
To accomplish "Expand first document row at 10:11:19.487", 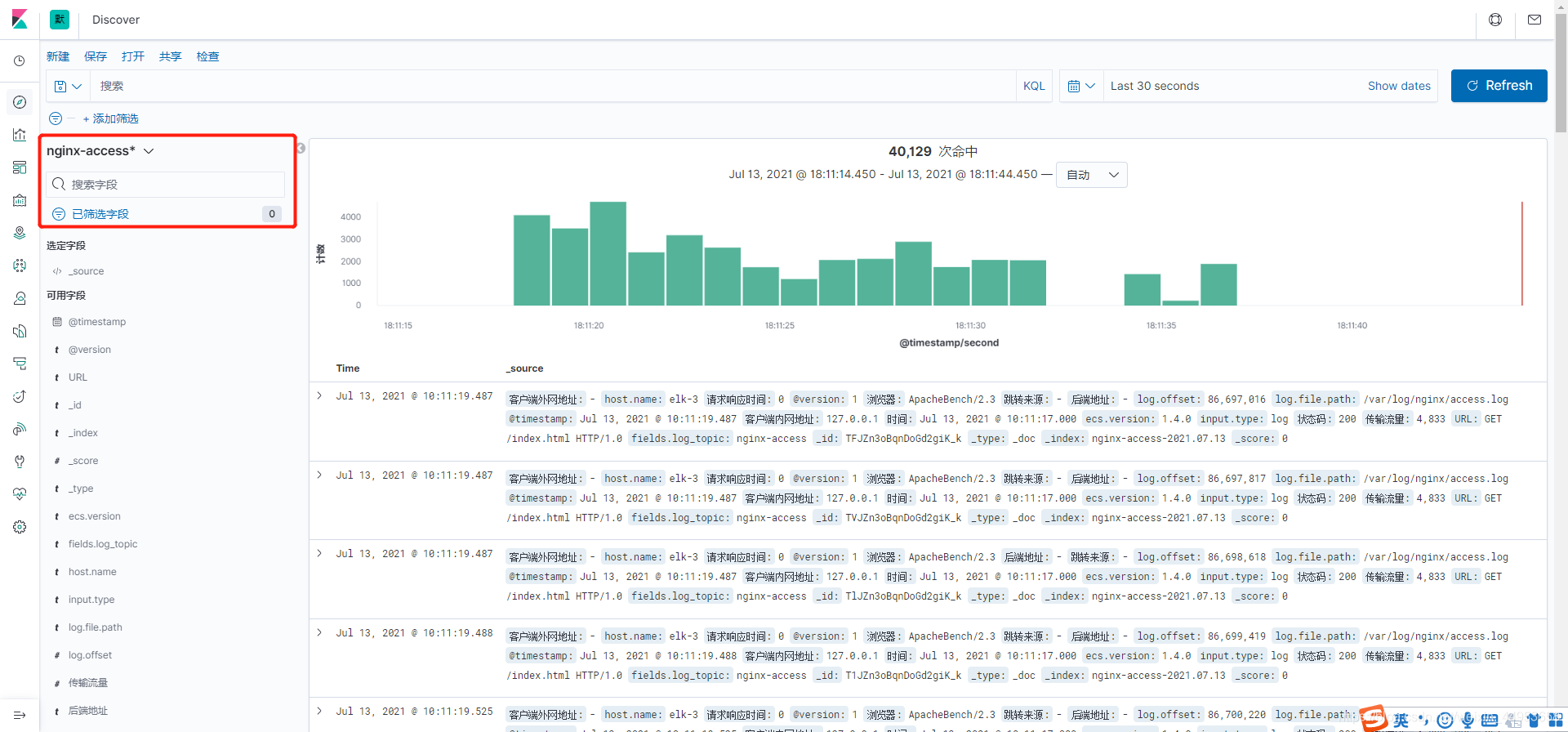I will pos(319,395).
